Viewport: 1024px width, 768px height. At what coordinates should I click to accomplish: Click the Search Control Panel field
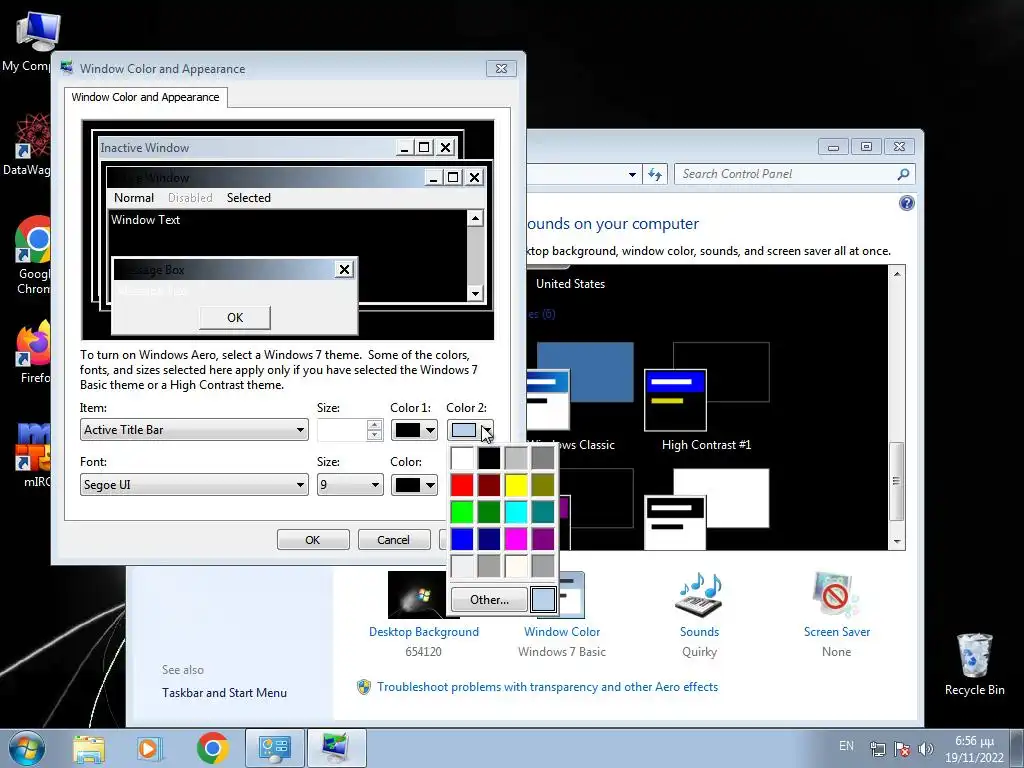(784, 174)
